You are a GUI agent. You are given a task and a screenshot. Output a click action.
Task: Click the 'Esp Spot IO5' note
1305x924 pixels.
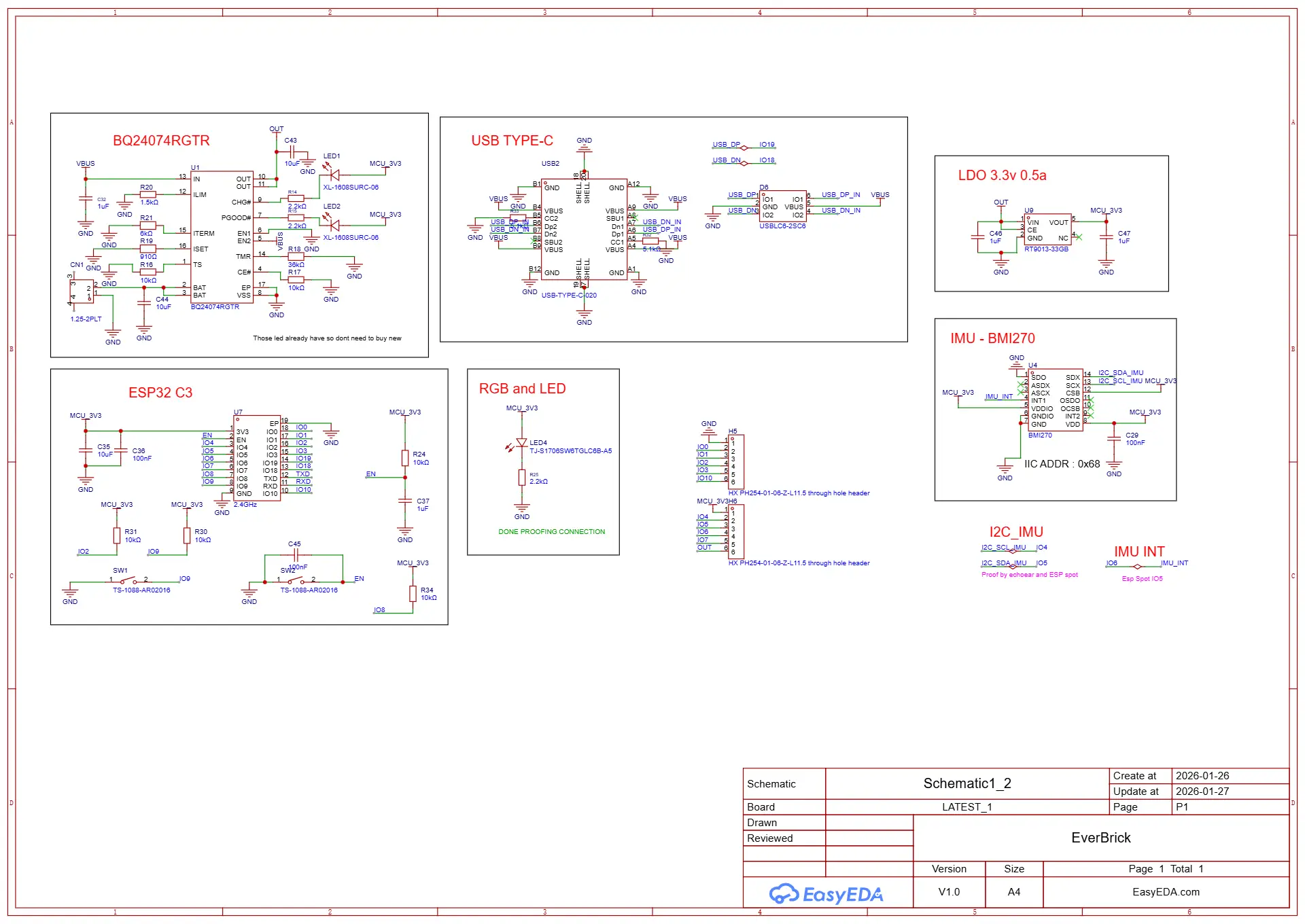tap(1142, 579)
